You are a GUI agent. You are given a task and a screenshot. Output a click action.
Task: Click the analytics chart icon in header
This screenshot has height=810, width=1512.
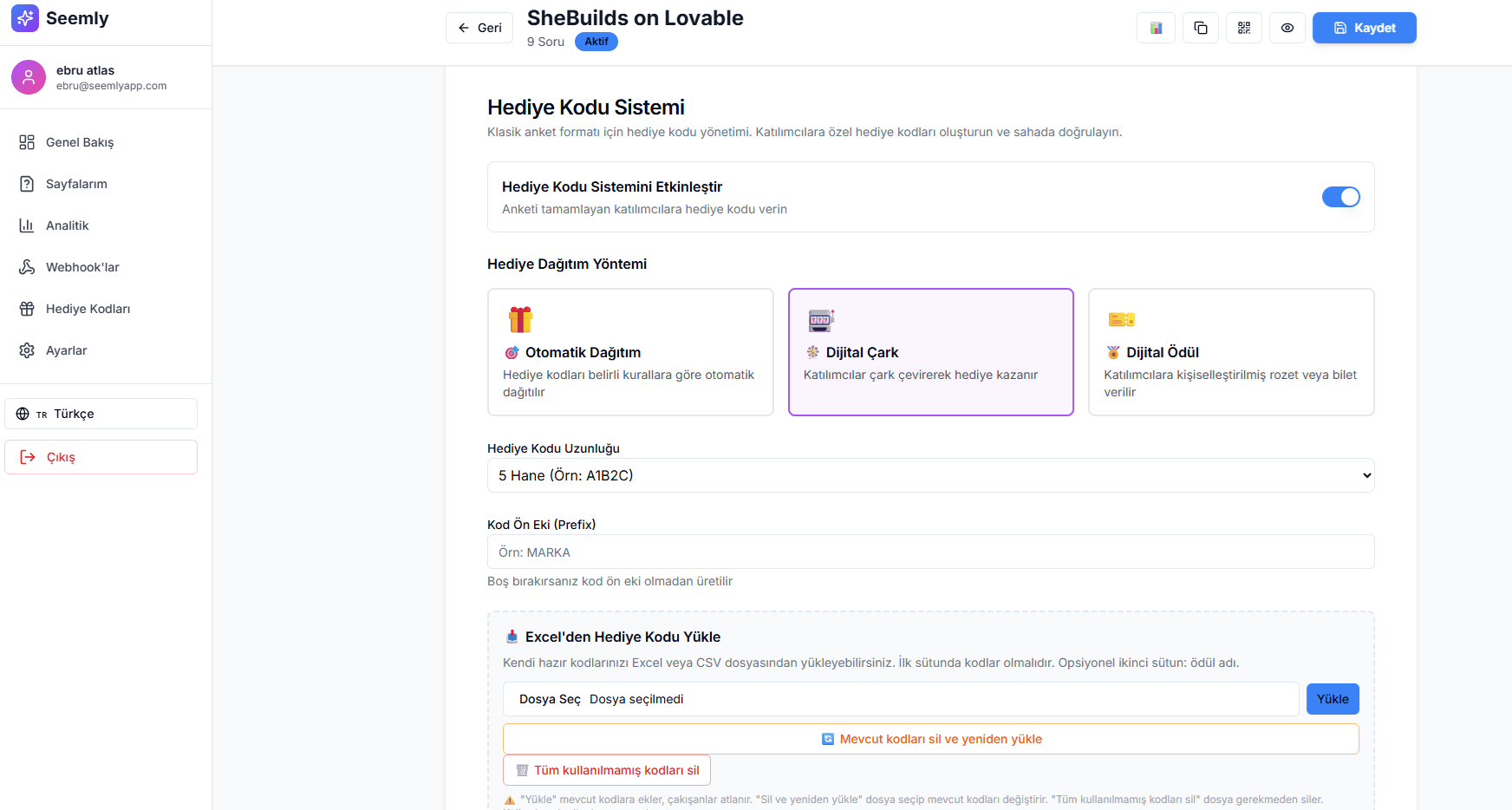(1156, 28)
